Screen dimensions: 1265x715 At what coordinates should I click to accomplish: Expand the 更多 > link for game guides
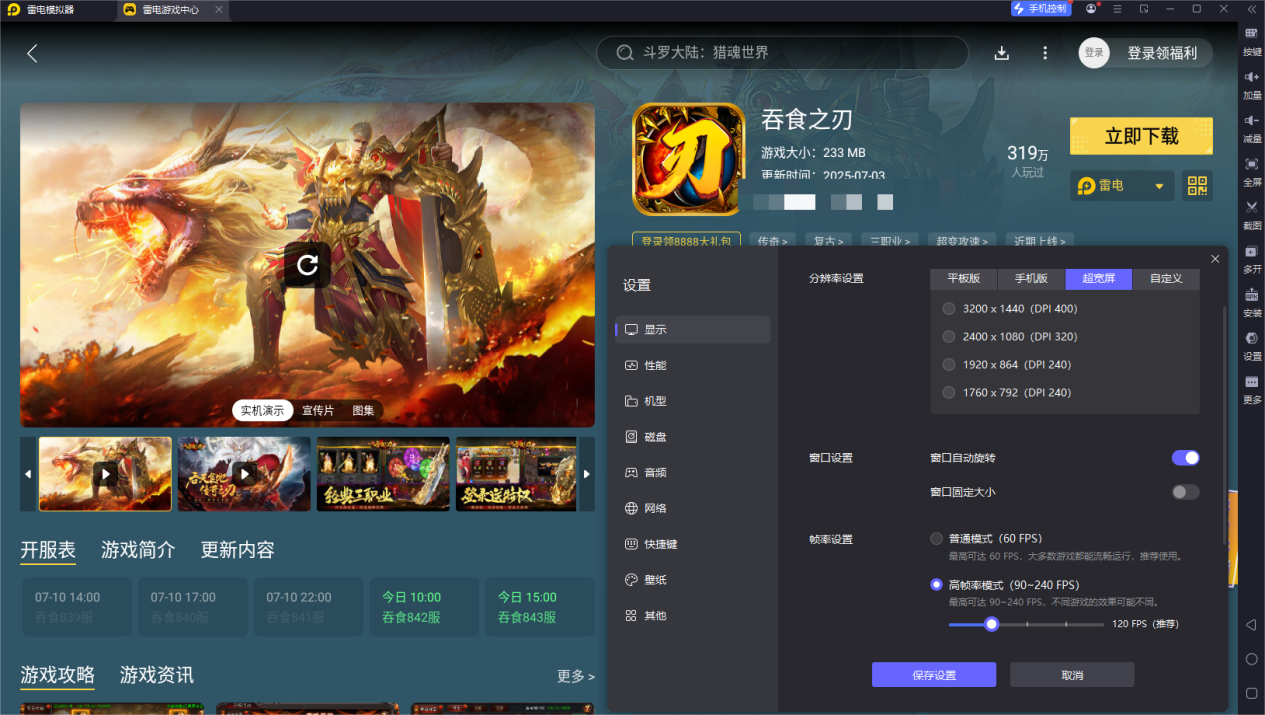pos(576,677)
